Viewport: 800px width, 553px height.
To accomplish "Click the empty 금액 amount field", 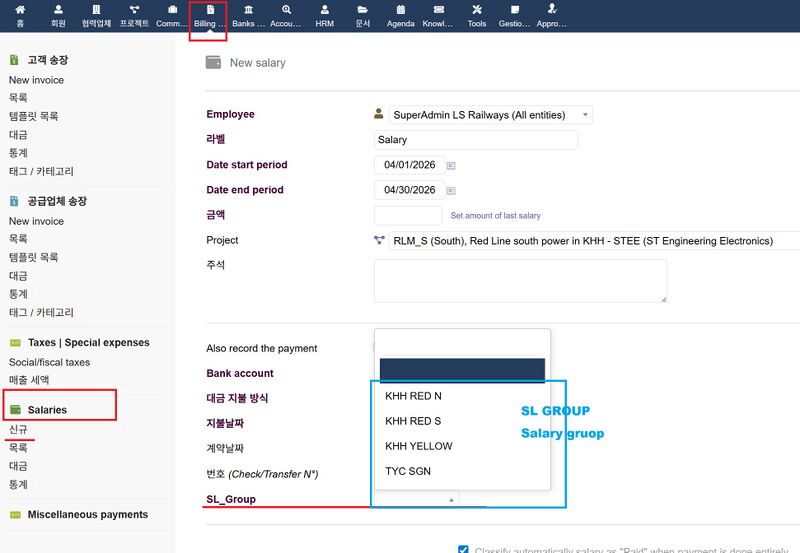I will (408, 215).
